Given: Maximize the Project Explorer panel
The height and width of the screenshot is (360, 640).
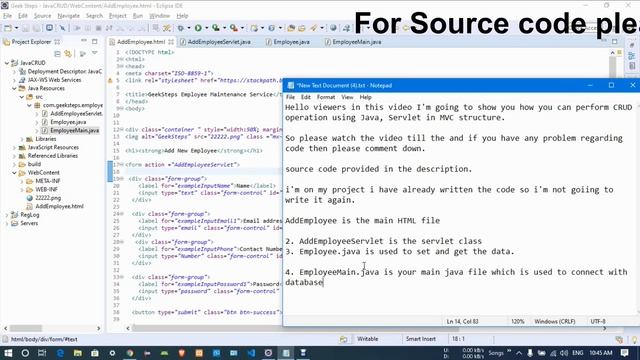Looking at the screenshot, I should [x=94, y=41].
